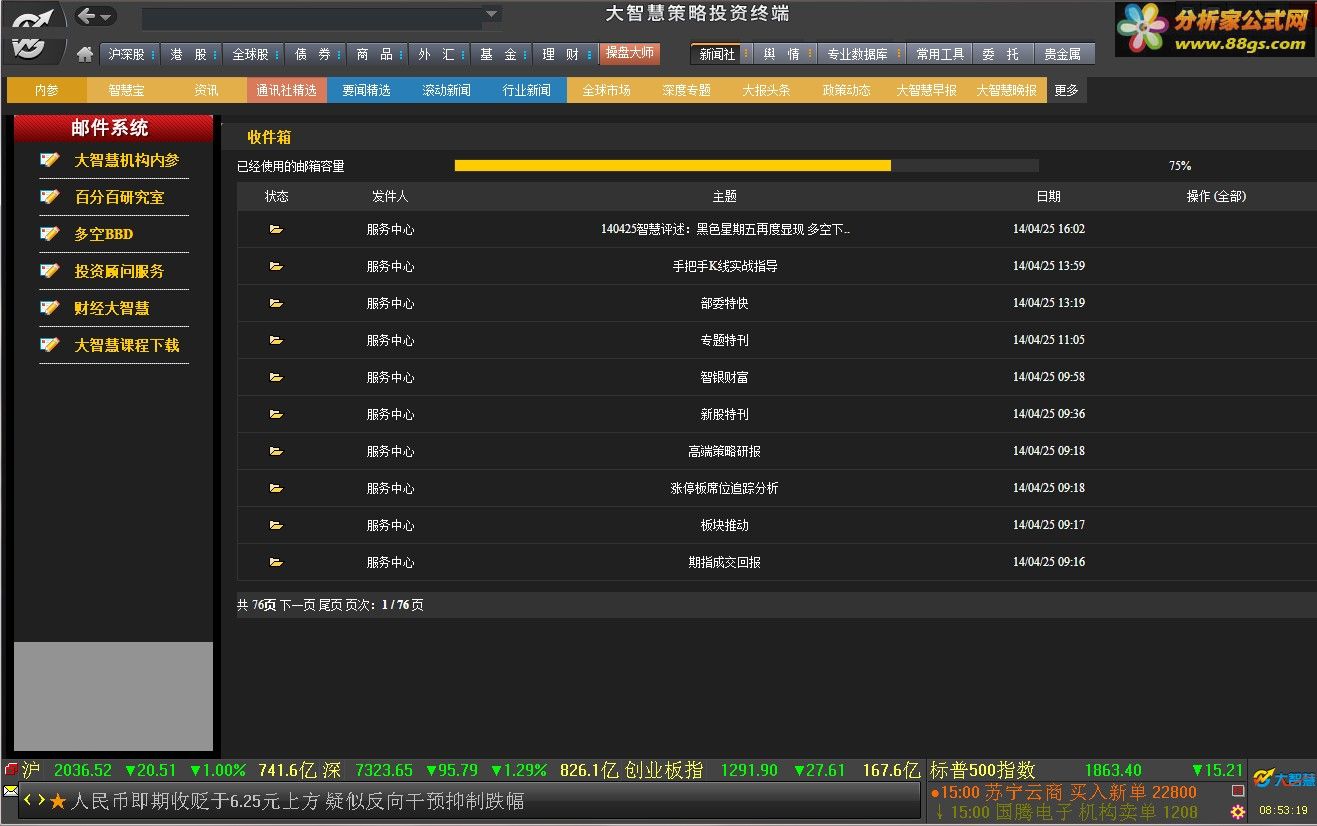The height and width of the screenshot is (826, 1317).
Task: Open the 大智慧机构内参 sidebar link
Action: click(x=127, y=160)
